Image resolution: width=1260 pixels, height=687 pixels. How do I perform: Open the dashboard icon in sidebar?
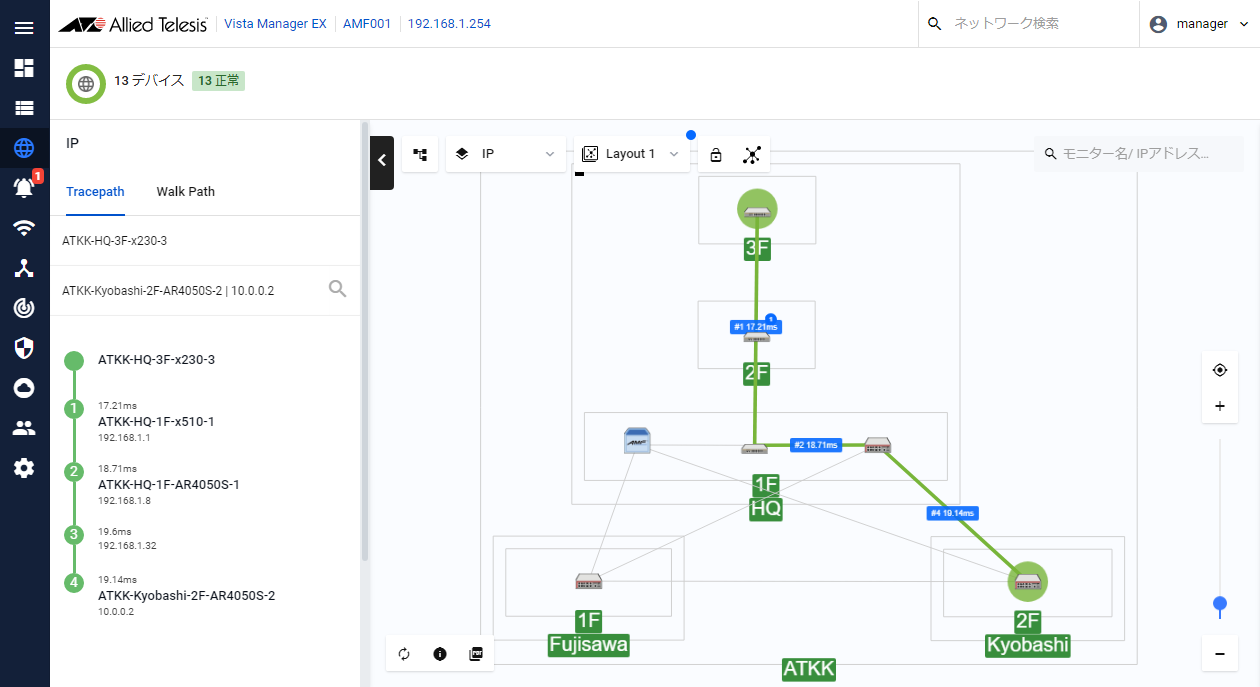click(24, 68)
